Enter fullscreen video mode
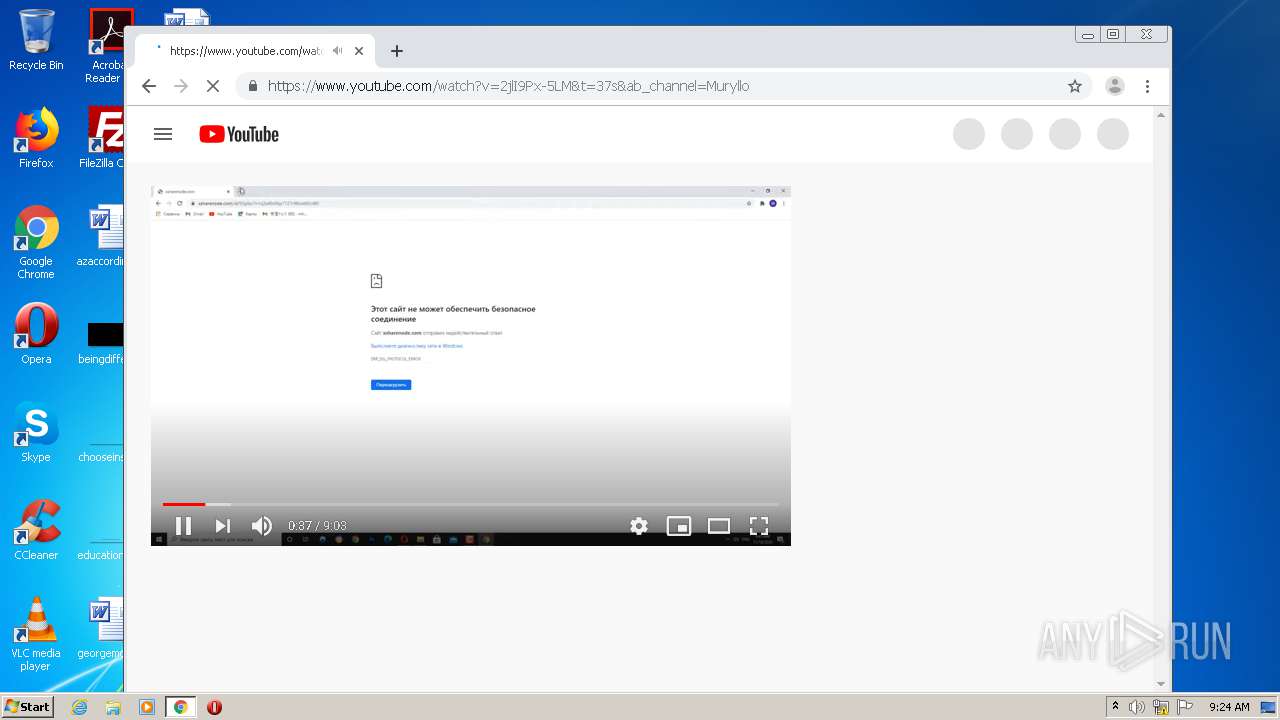Screen dimensions: 1280x720 click(x=759, y=526)
